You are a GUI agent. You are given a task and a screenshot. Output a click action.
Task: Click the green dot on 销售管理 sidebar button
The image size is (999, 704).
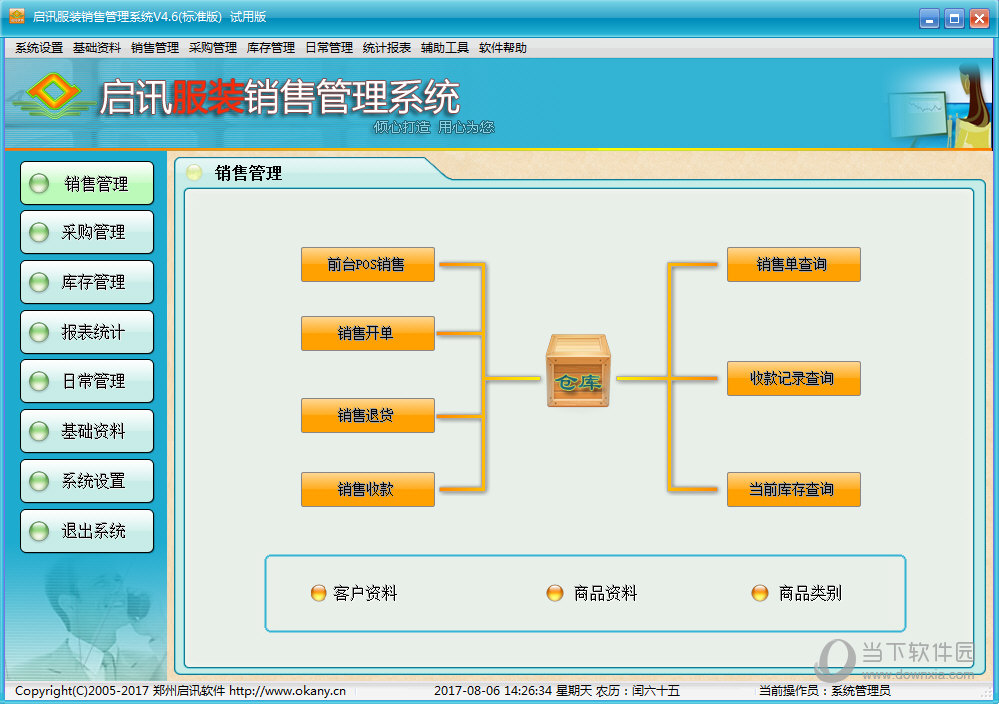[40, 183]
